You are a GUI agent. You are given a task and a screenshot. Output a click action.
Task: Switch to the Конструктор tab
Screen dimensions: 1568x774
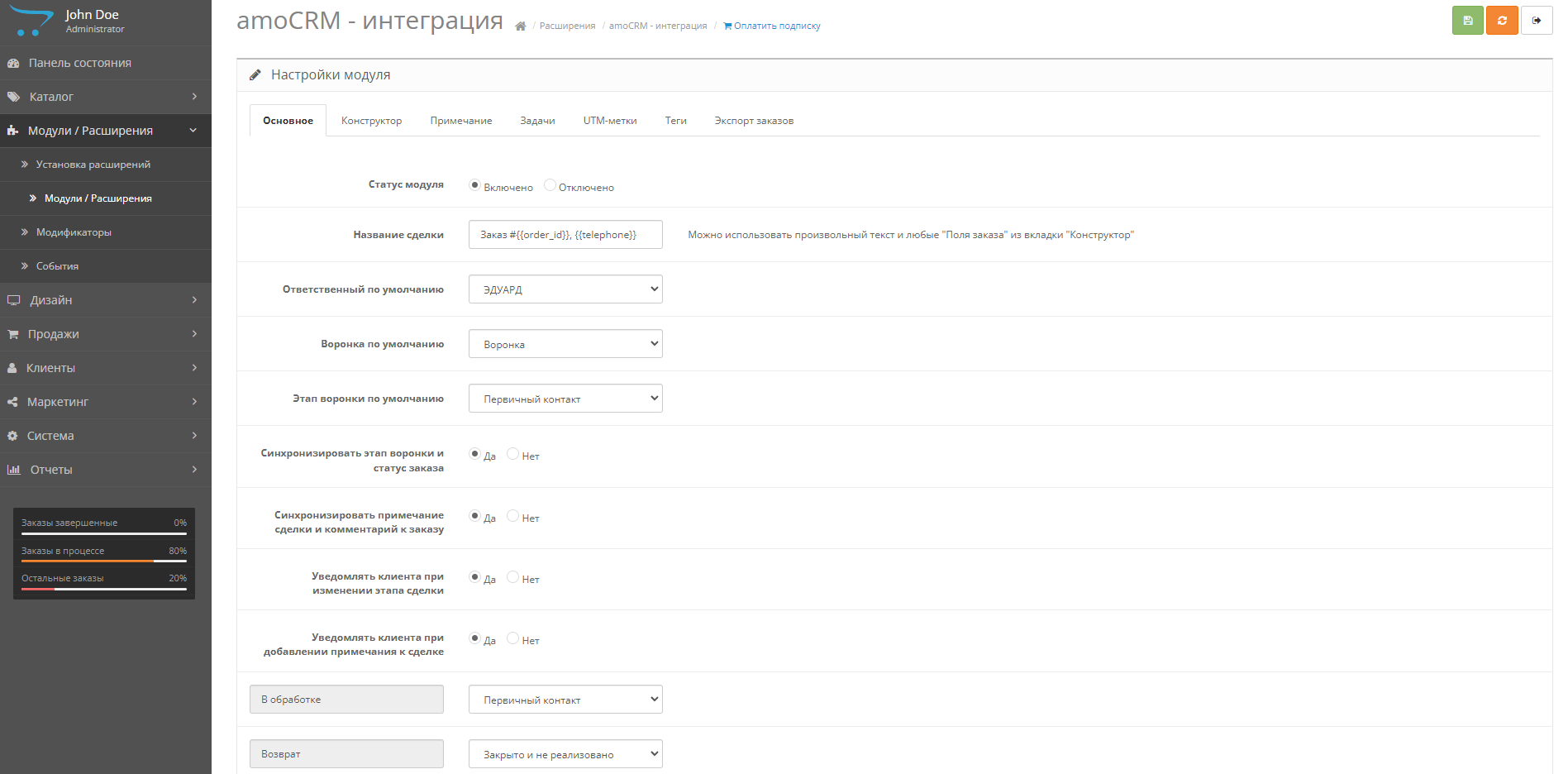click(x=371, y=121)
